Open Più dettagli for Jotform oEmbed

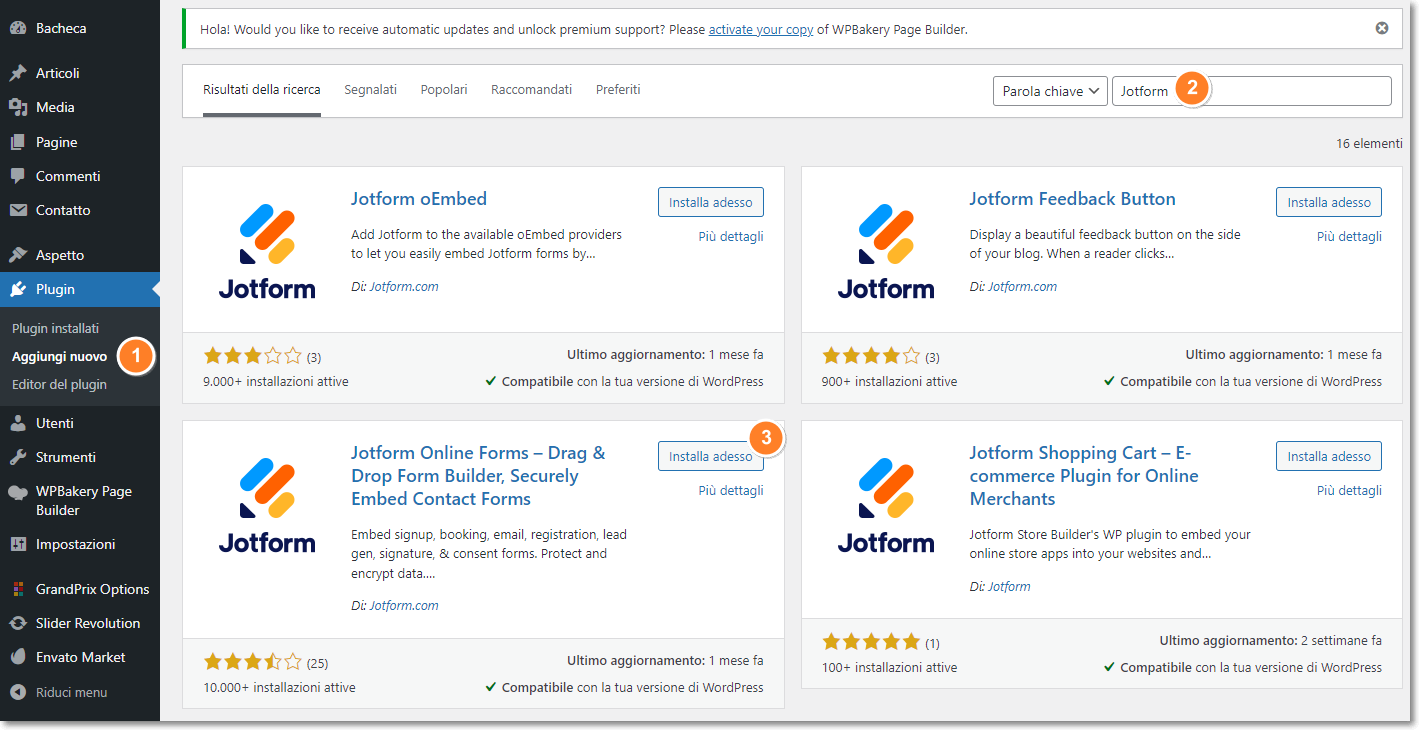[x=731, y=237]
